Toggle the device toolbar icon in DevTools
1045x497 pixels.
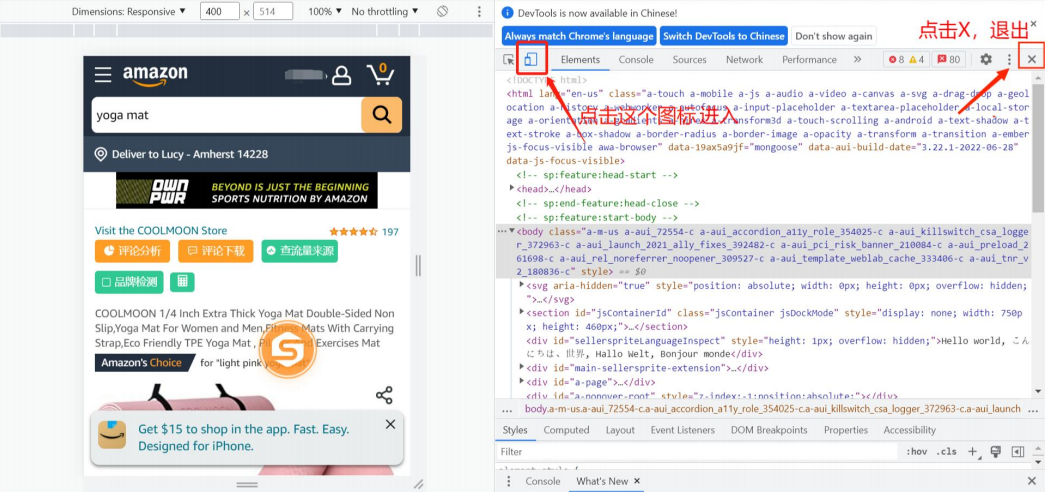[530, 59]
